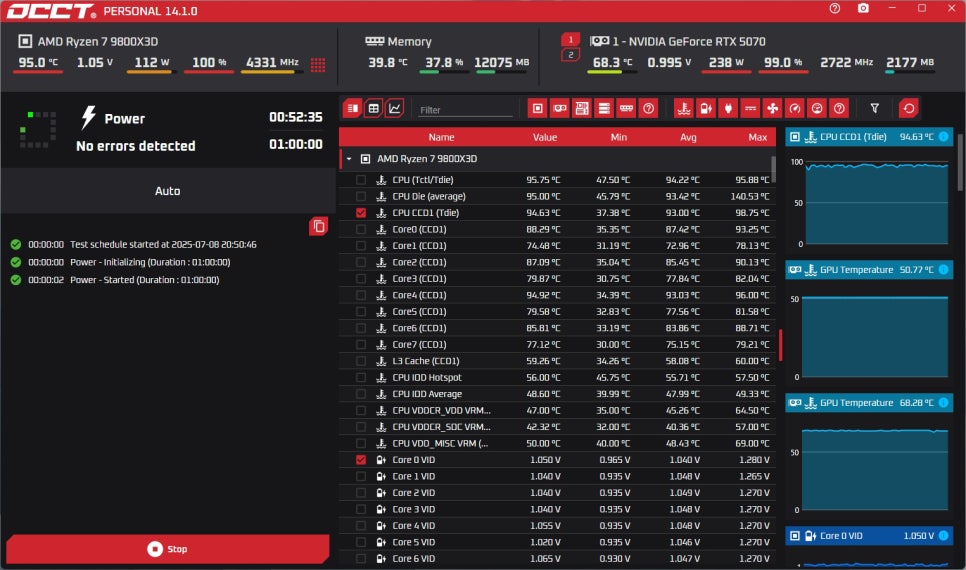This screenshot has width=966, height=570.
Task: Select log entry 'Power - Started (Duration : 01:00:00)'
Action: pyautogui.click(x=145, y=280)
